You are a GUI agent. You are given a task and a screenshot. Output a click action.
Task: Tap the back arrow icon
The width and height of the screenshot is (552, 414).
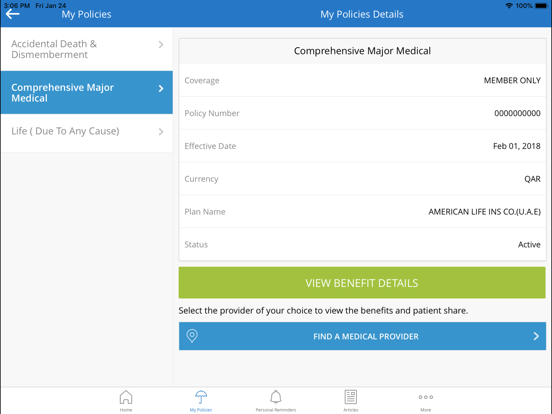coord(13,14)
